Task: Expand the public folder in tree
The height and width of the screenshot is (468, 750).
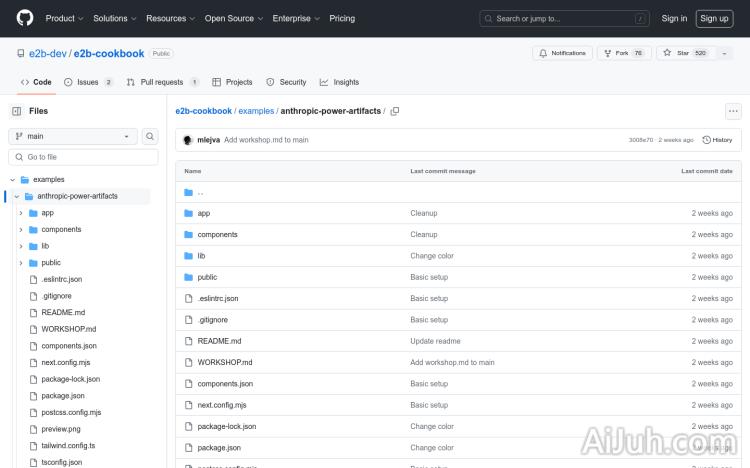Action: [x=20, y=263]
